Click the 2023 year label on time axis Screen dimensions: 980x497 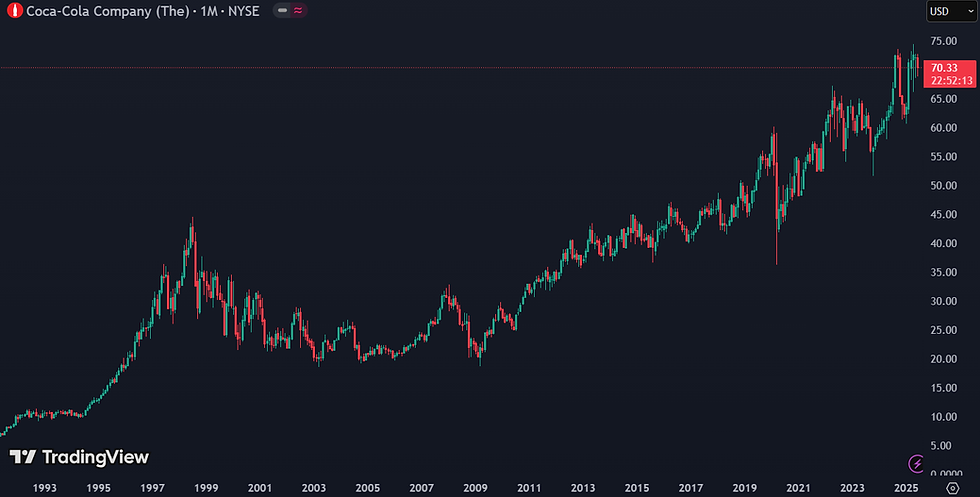pos(852,488)
